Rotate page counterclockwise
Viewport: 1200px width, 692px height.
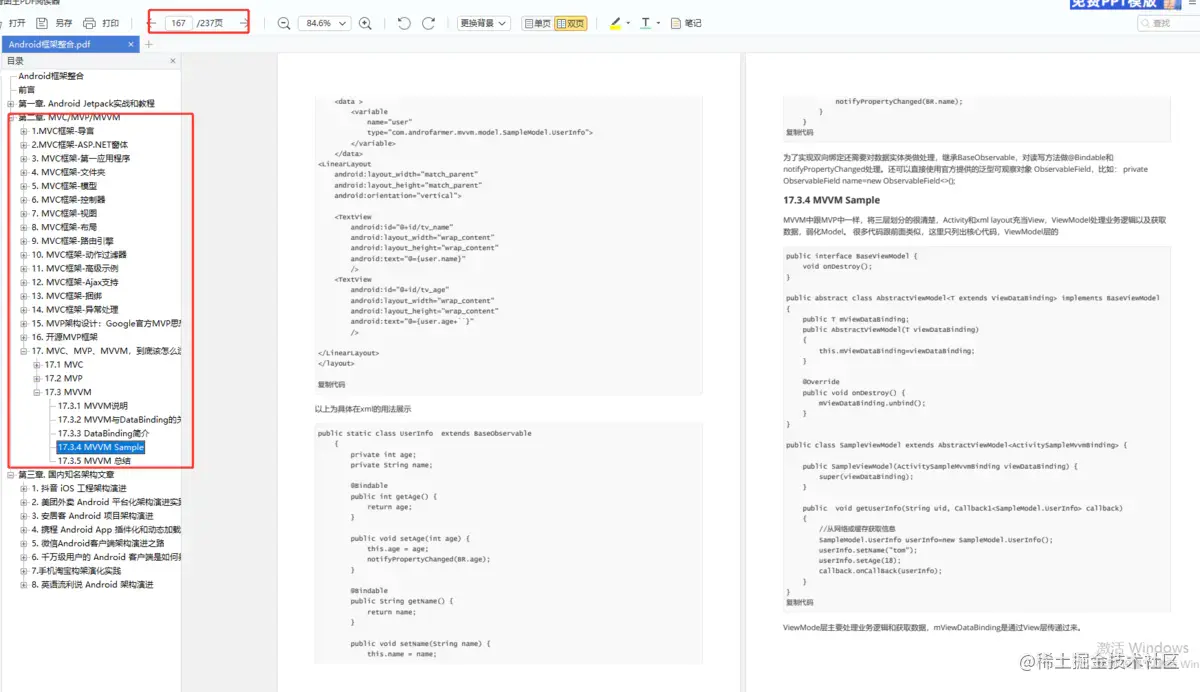point(404,23)
